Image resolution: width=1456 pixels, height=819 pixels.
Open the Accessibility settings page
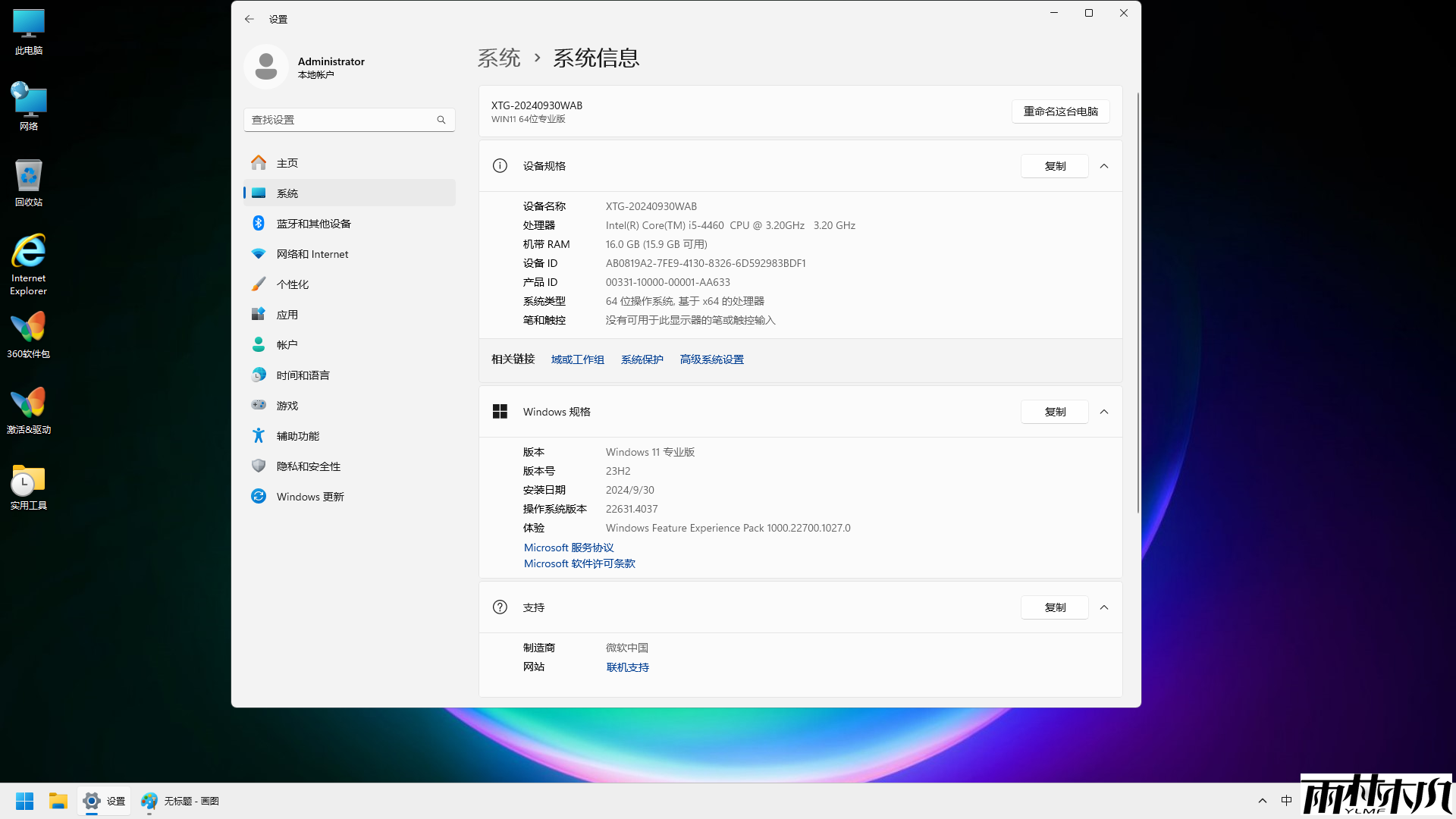[297, 436]
